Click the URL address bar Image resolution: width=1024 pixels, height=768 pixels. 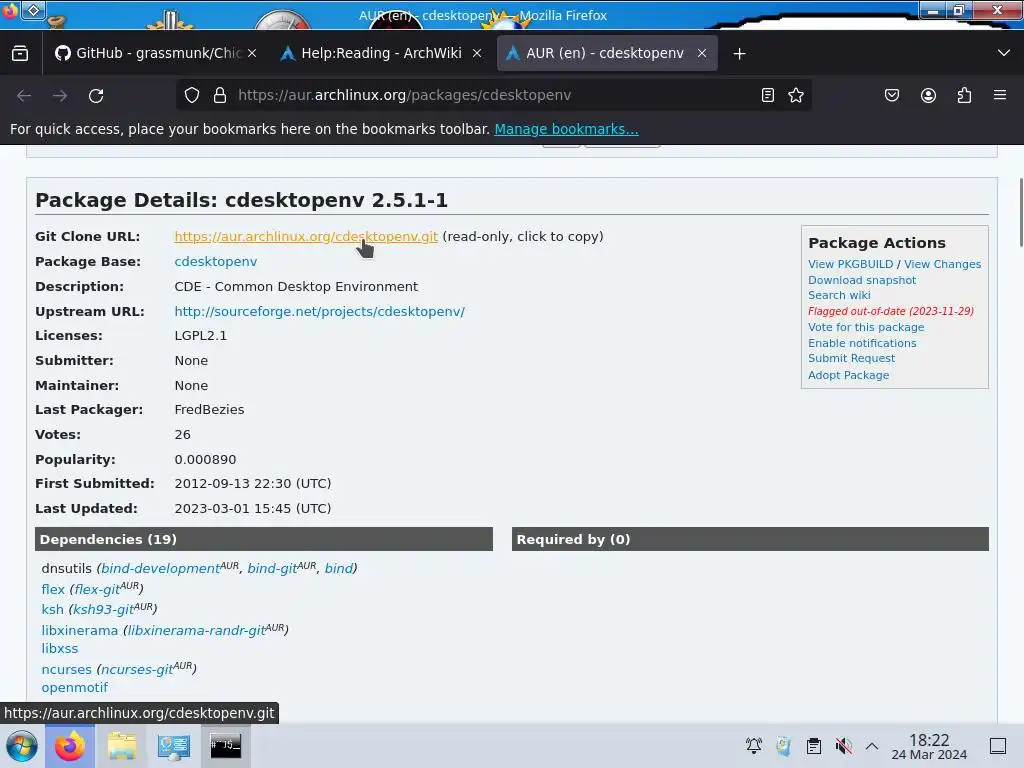click(x=493, y=95)
